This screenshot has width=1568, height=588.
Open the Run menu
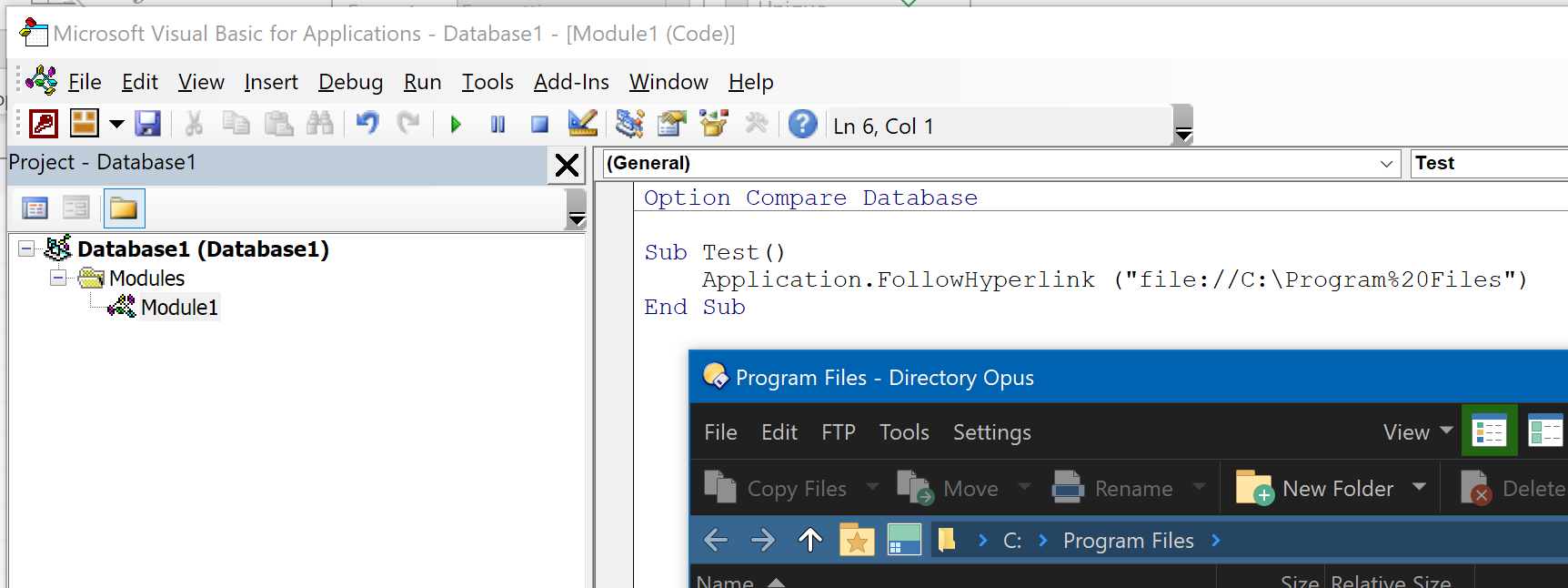[422, 82]
